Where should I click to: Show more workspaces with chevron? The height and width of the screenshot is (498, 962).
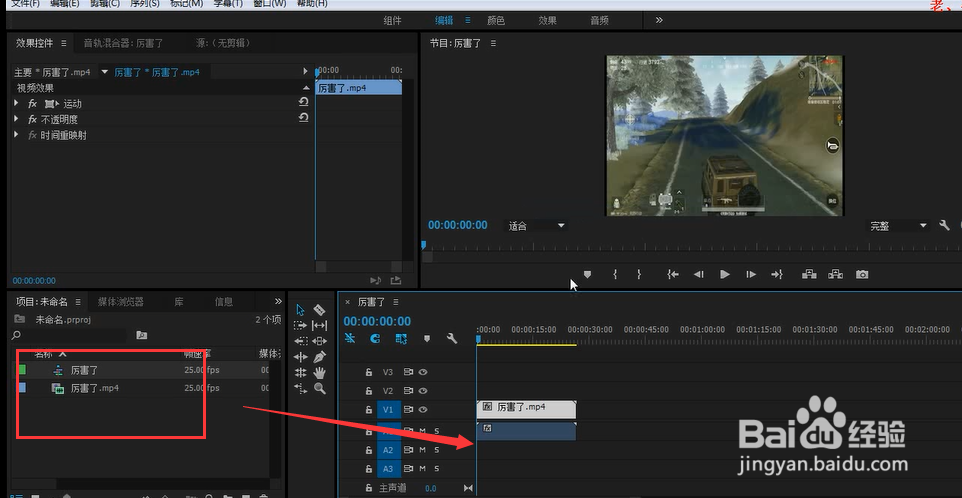point(659,20)
